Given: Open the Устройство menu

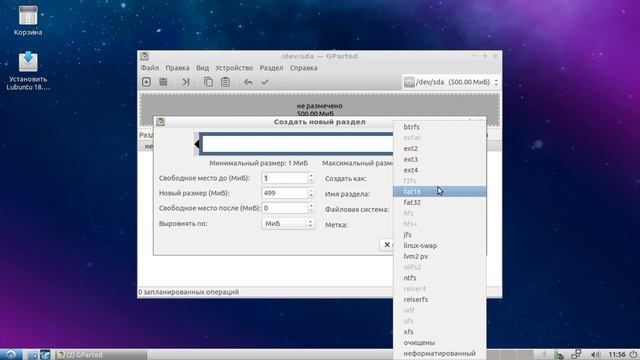Looking at the screenshot, I should point(234,68).
